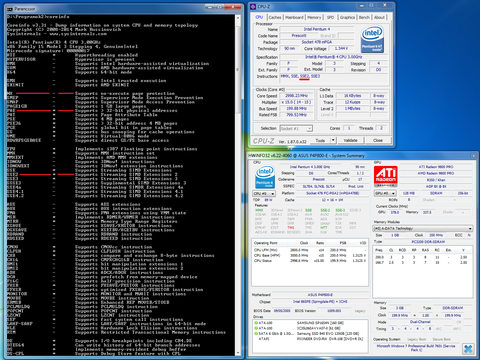Select the SAMSUNG SP1604N drive entry
The height and width of the screenshot is (360, 480).
coord(310,323)
